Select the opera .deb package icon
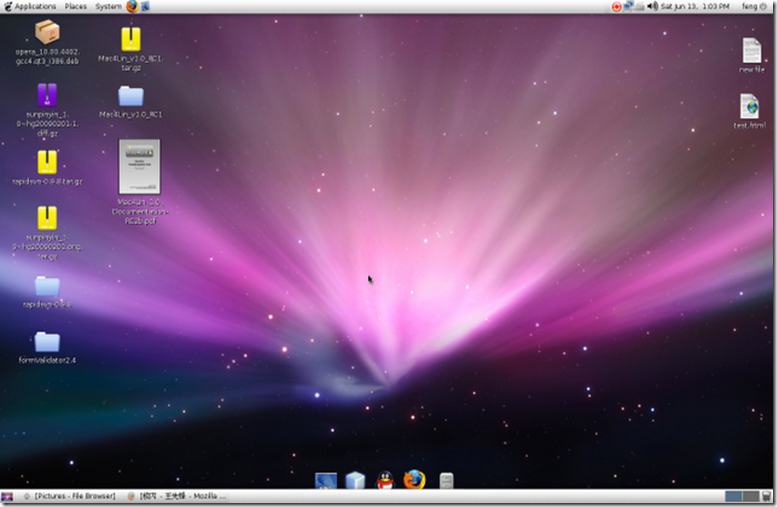 click(47, 32)
